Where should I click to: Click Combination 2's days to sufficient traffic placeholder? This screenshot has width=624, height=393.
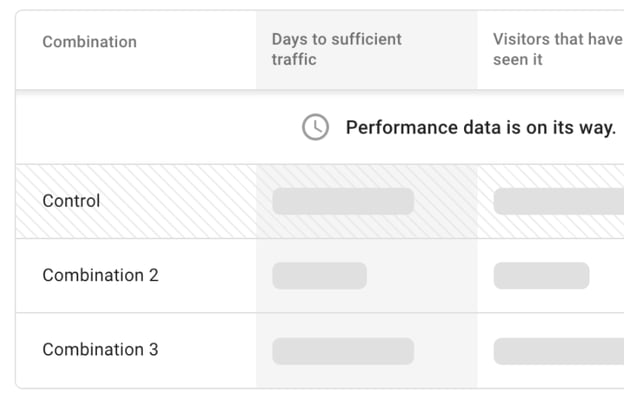(319, 276)
